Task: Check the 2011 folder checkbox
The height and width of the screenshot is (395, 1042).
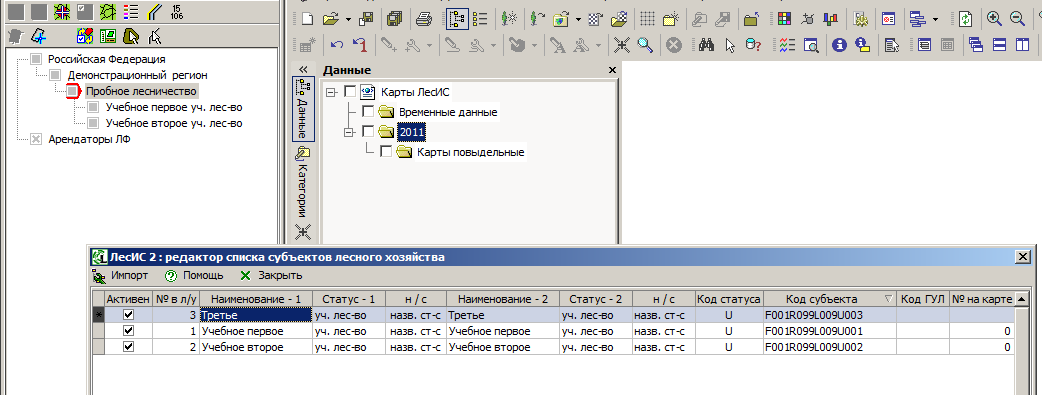Action: click(367, 132)
